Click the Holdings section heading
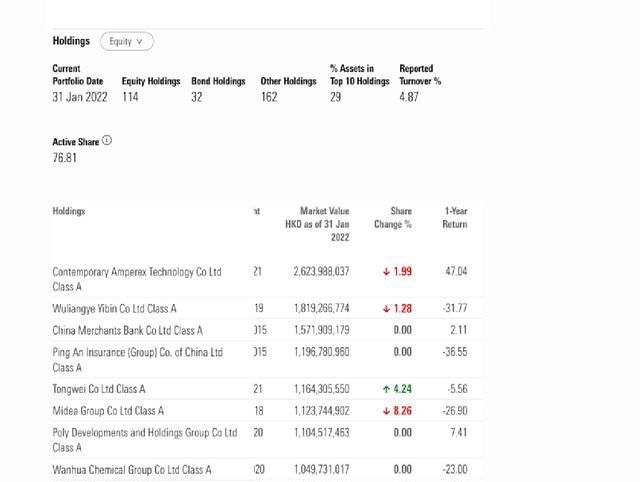Screen dimensions: 640x482 71,41
